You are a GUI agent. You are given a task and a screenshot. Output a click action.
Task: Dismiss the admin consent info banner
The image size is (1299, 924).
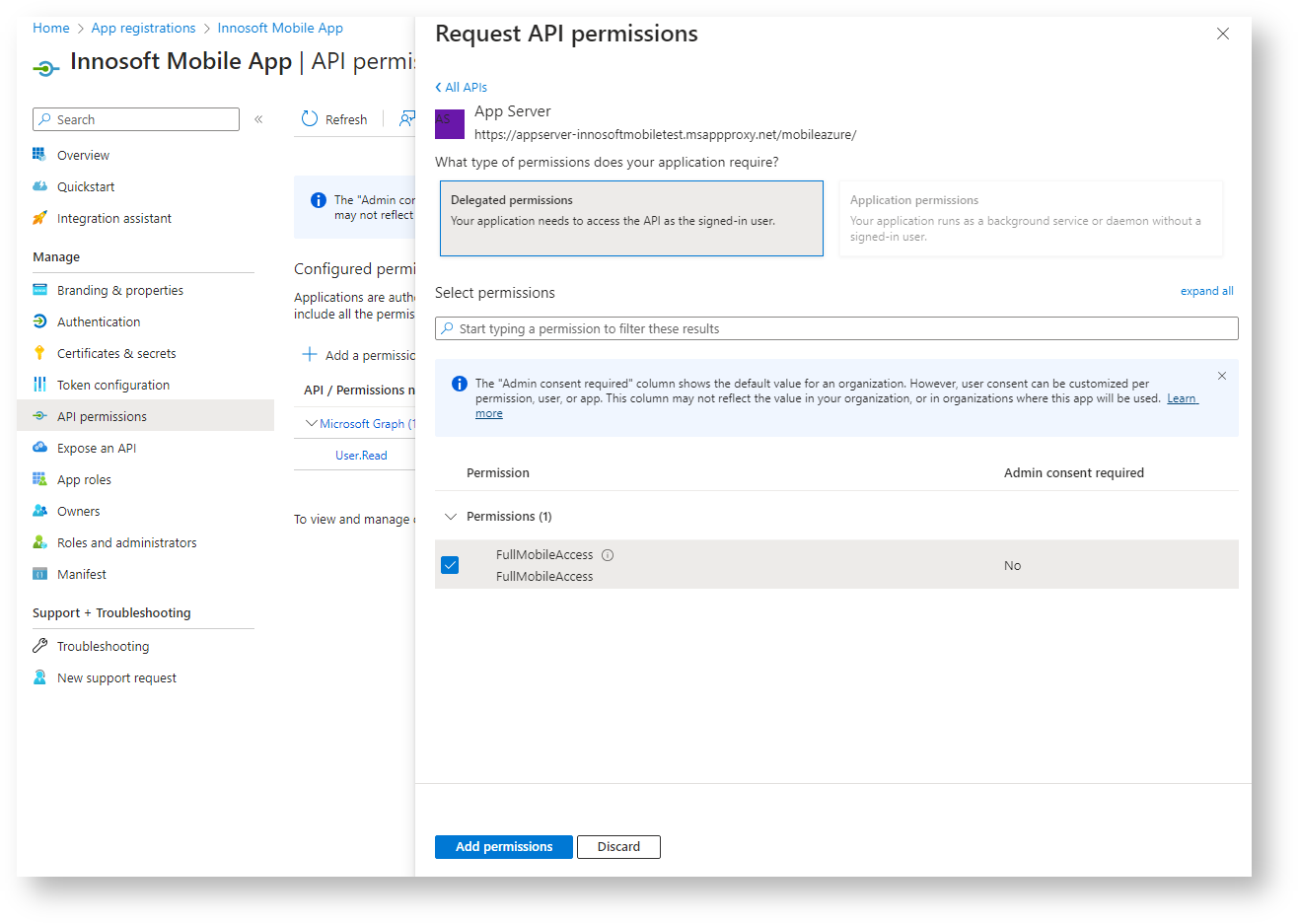pos(1222,376)
